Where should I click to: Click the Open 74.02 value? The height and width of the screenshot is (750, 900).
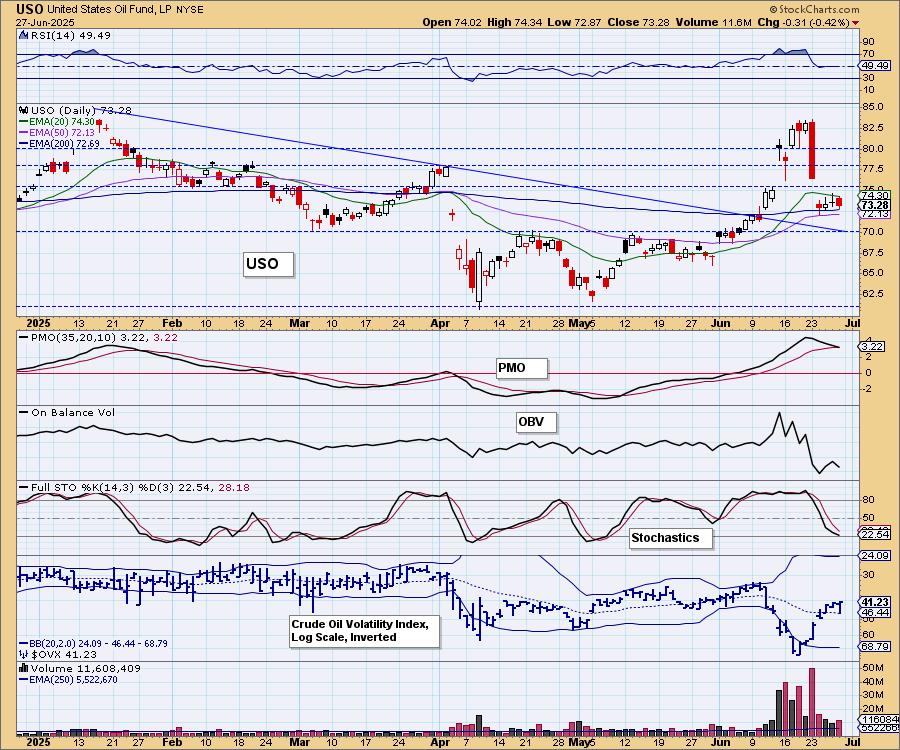(452, 22)
